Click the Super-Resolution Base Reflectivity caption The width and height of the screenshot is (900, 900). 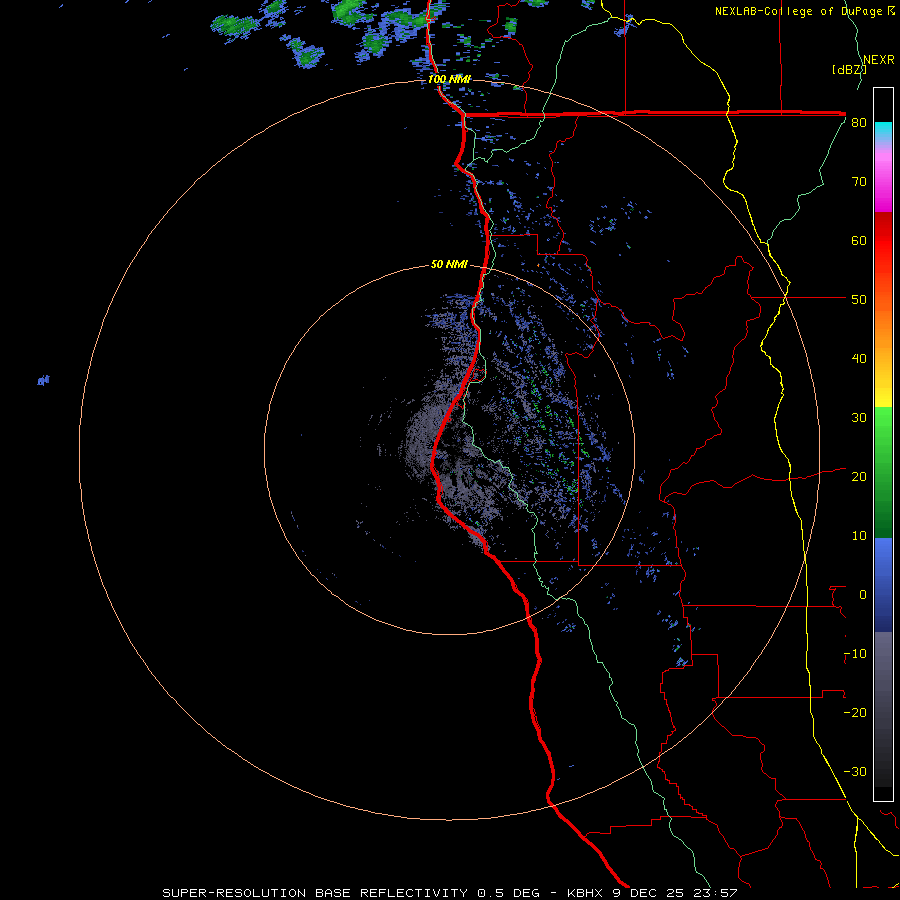pyautogui.click(x=449, y=893)
